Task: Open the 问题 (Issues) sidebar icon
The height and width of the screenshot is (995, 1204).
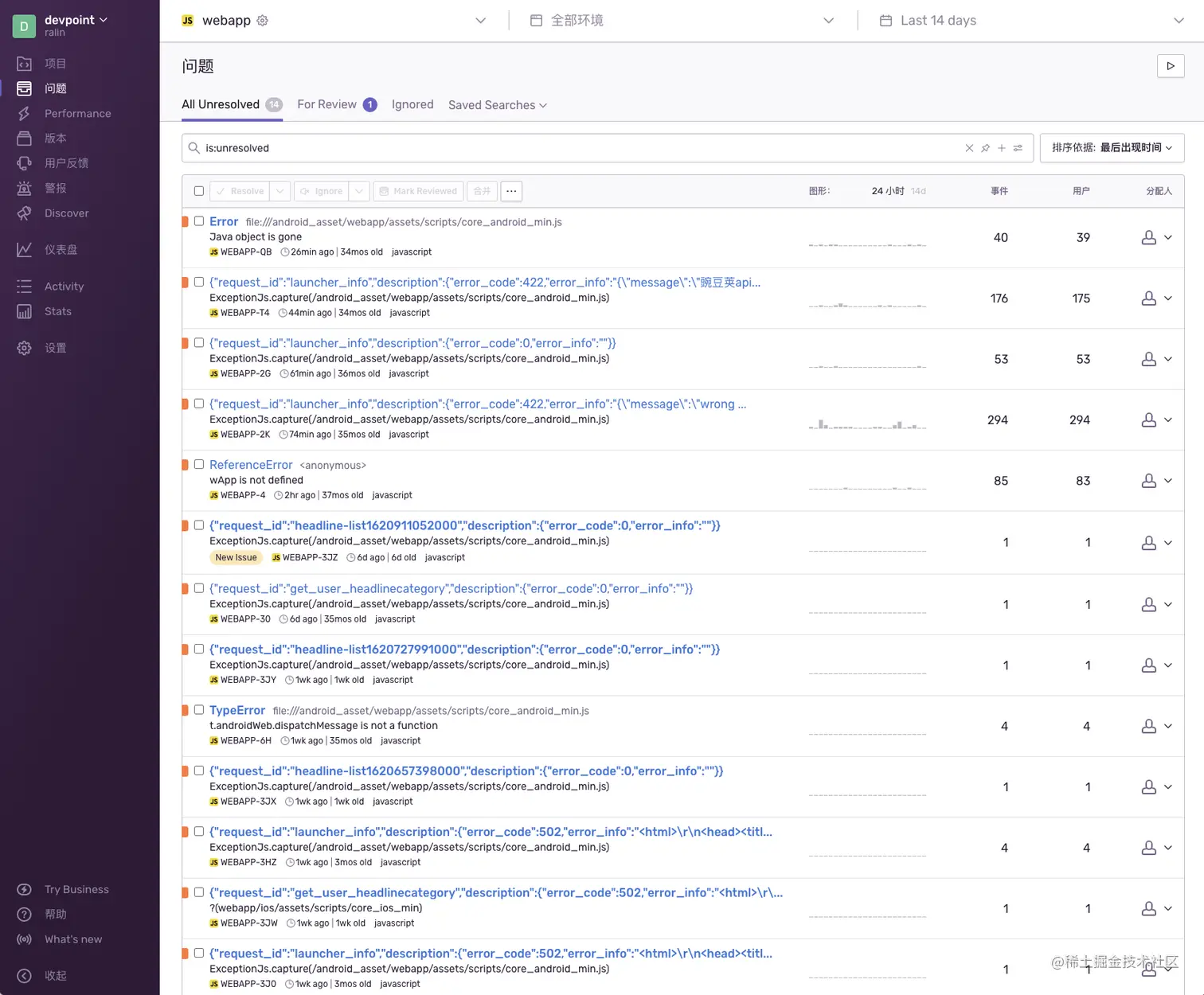Action: pyautogui.click(x=25, y=88)
